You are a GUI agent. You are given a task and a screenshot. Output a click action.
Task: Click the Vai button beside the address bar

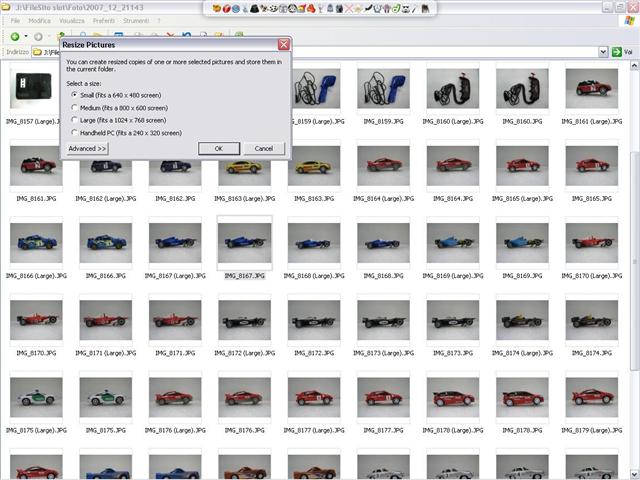pyautogui.click(x=622, y=52)
